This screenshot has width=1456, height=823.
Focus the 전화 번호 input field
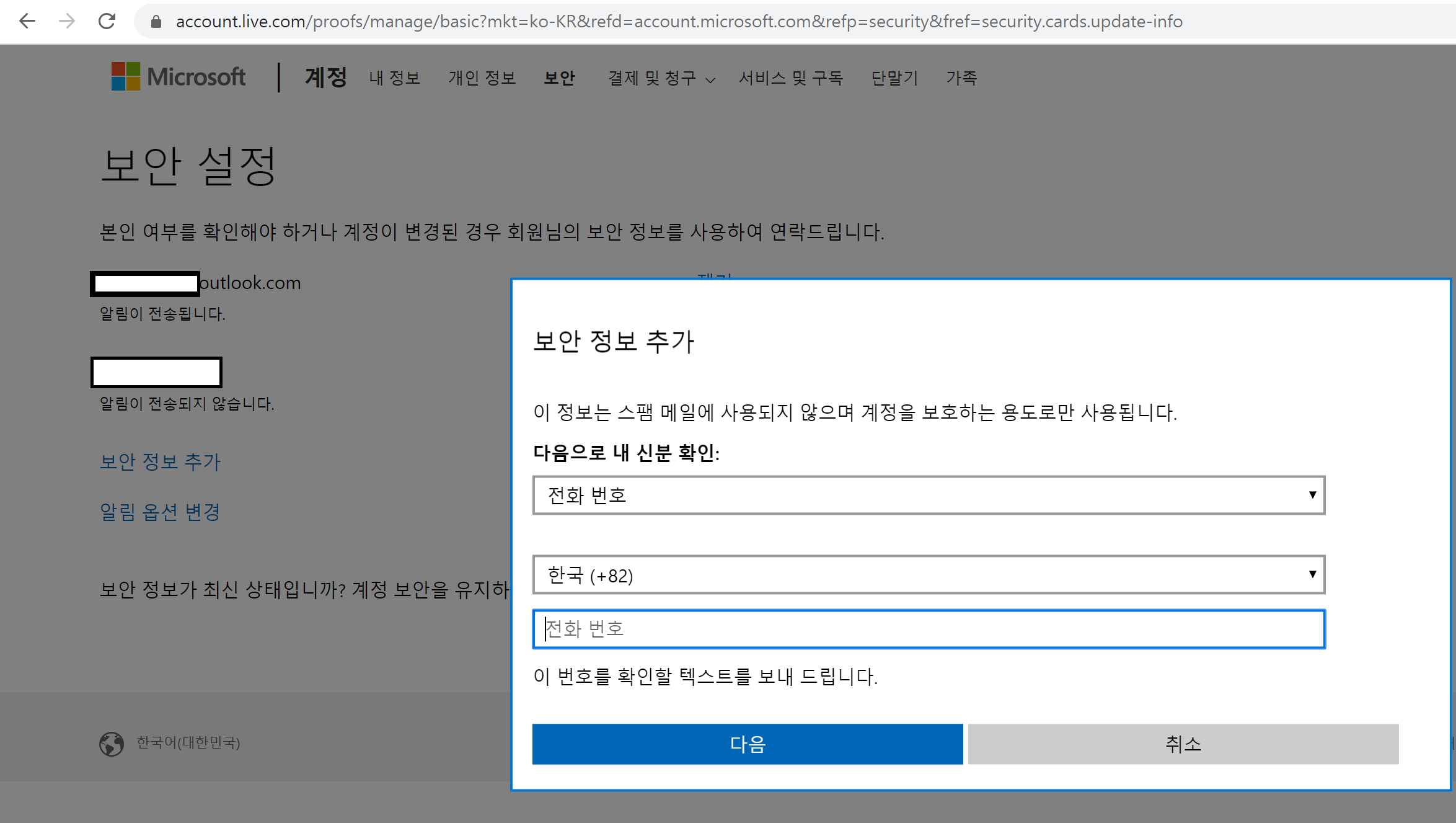coord(928,629)
